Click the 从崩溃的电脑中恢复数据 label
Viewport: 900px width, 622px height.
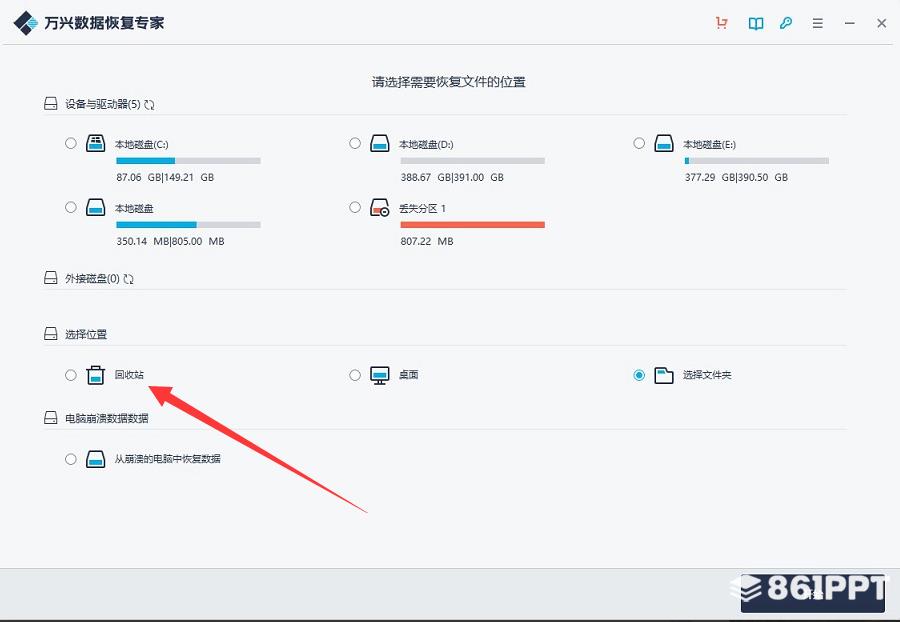click(168, 459)
